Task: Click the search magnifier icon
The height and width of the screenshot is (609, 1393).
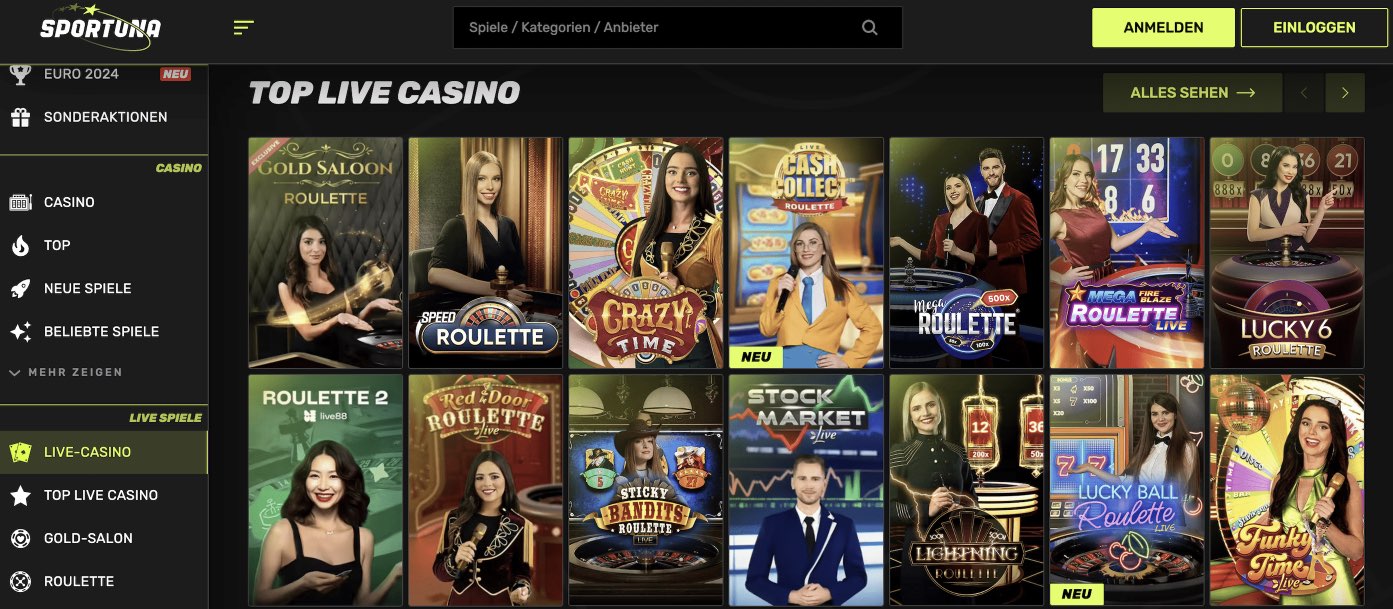Action: click(x=869, y=28)
